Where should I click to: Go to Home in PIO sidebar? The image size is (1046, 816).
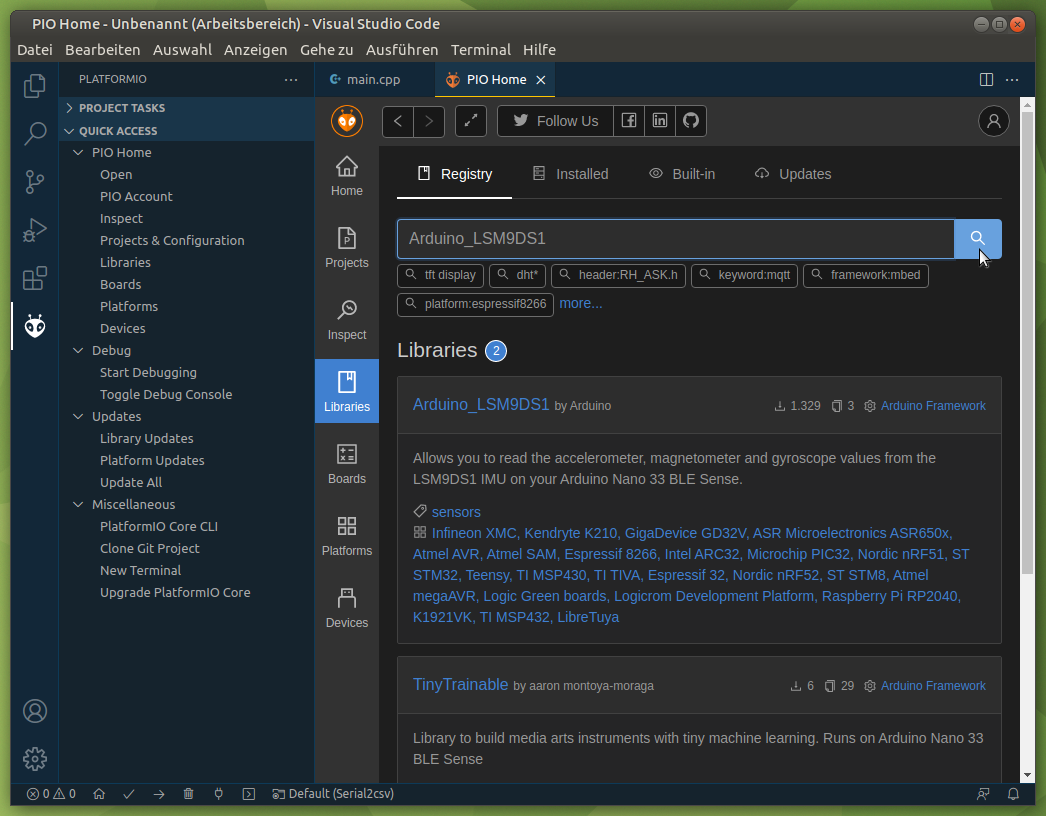coord(347,177)
